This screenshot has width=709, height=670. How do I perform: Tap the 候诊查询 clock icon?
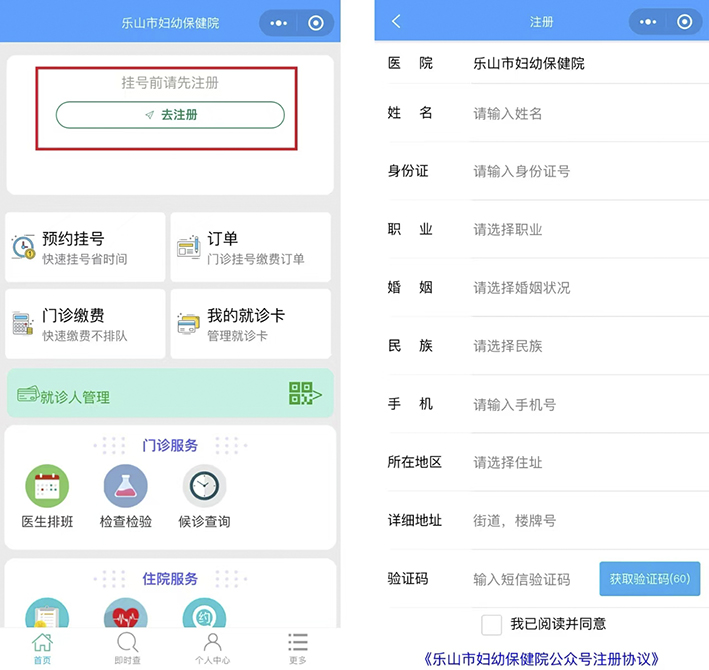204,487
